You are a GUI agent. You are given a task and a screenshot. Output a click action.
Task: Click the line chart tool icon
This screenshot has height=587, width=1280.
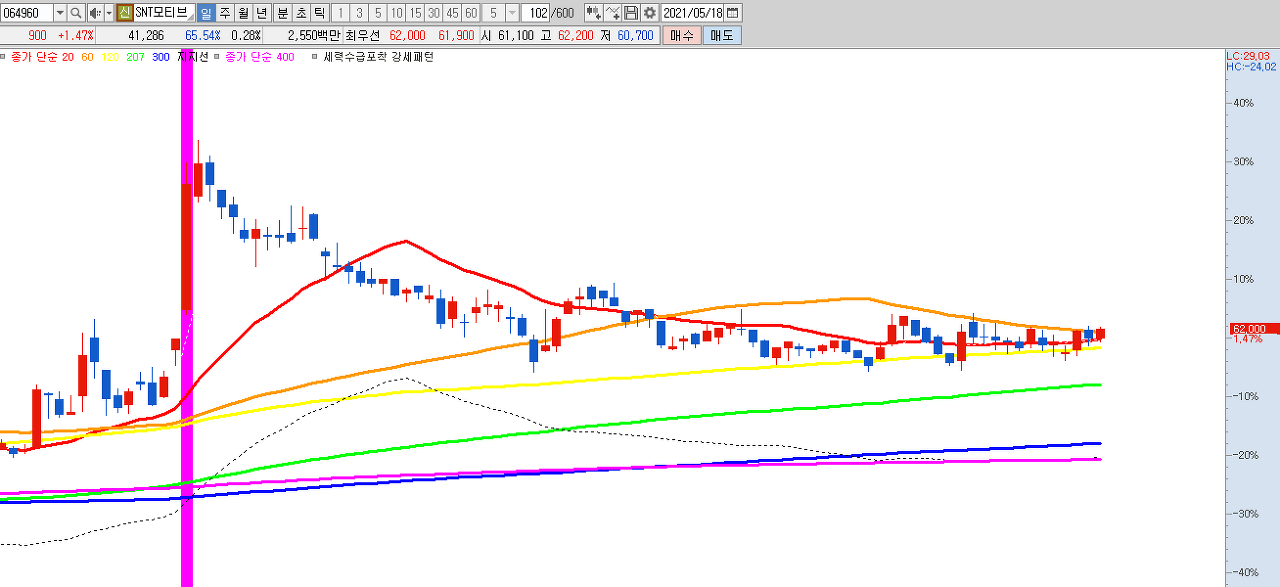612,13
